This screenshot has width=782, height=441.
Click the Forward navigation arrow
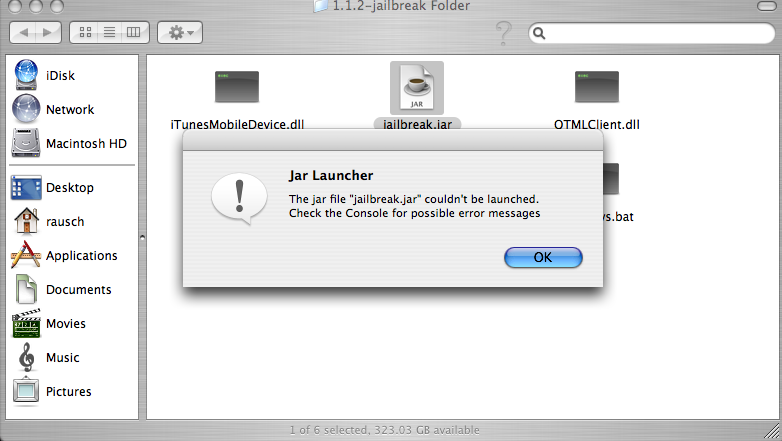pos(48,32)
